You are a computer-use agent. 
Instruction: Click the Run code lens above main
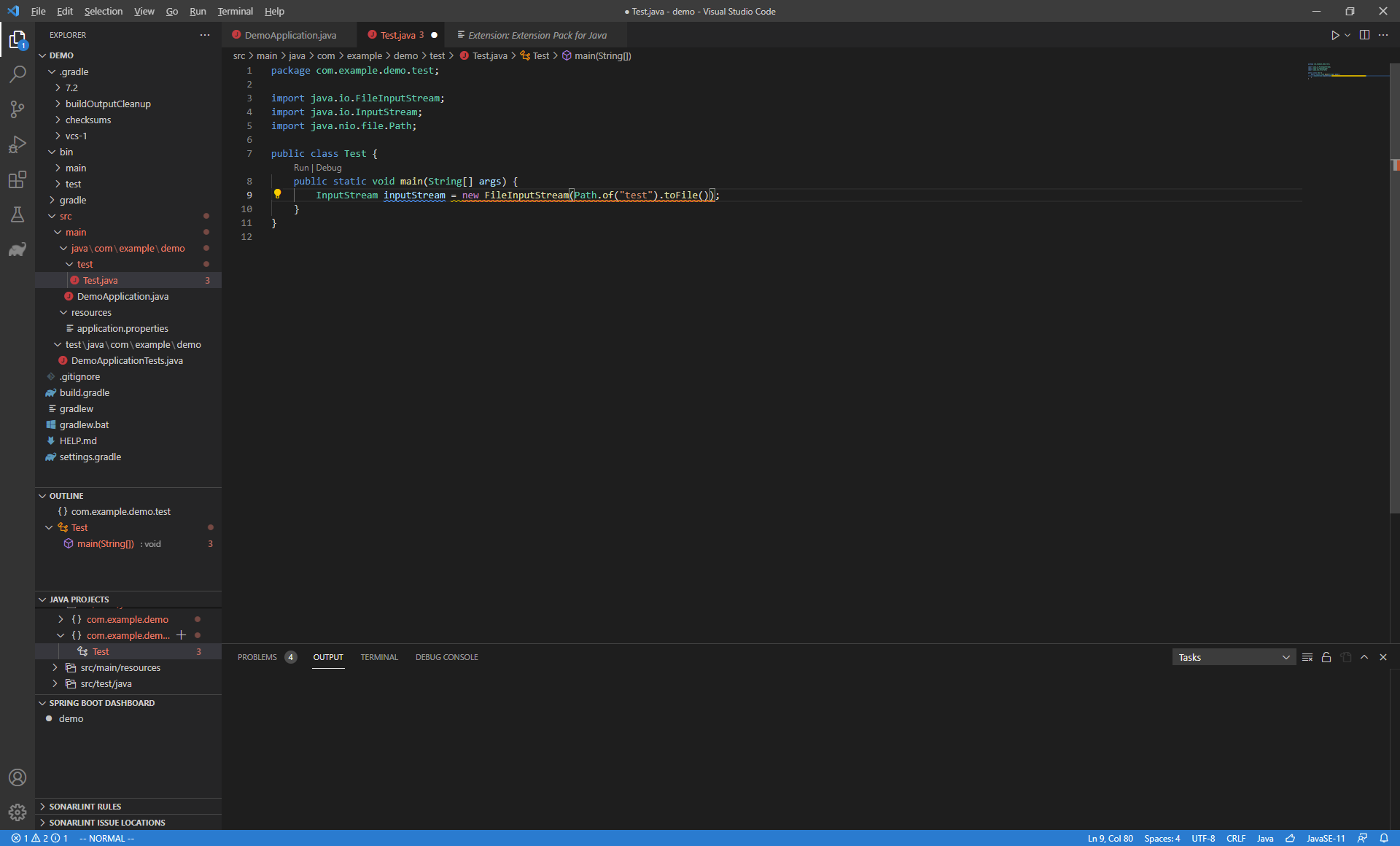coord(301,167)
